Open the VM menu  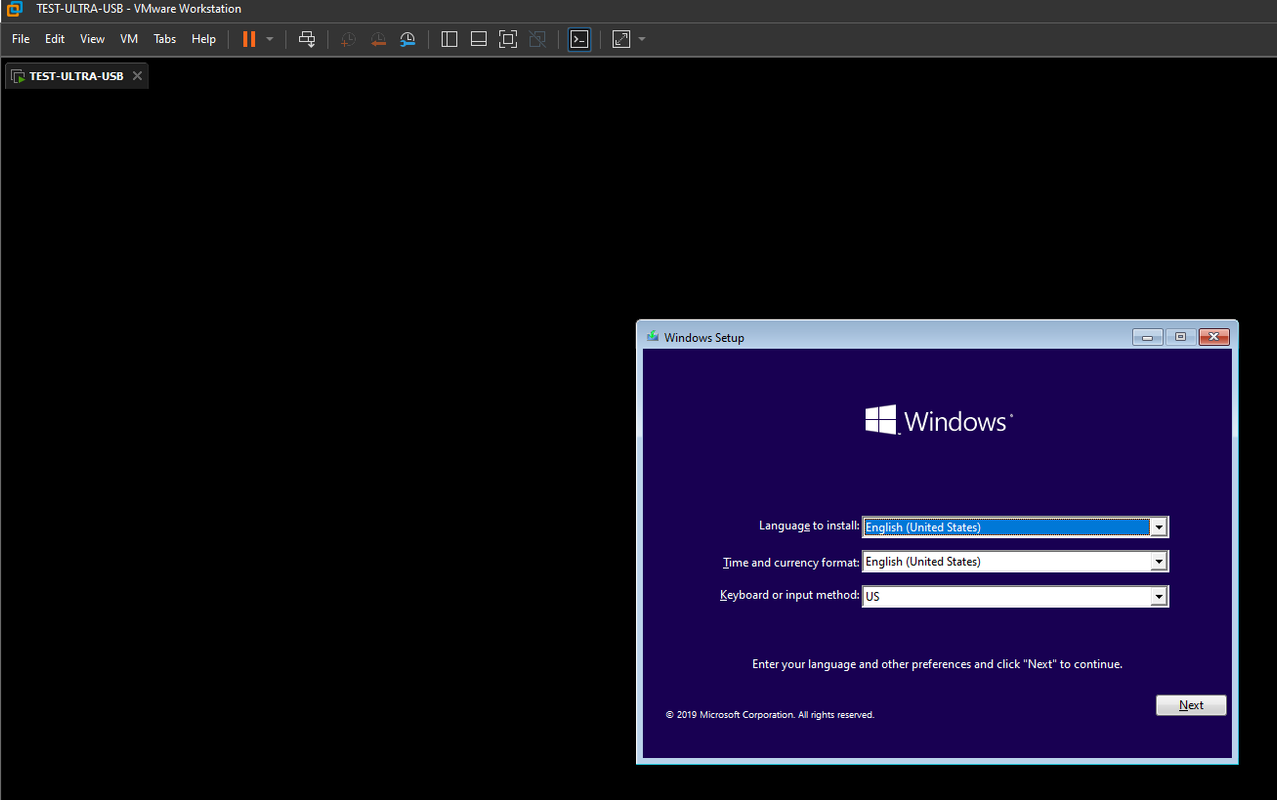[x=129, y=39]
